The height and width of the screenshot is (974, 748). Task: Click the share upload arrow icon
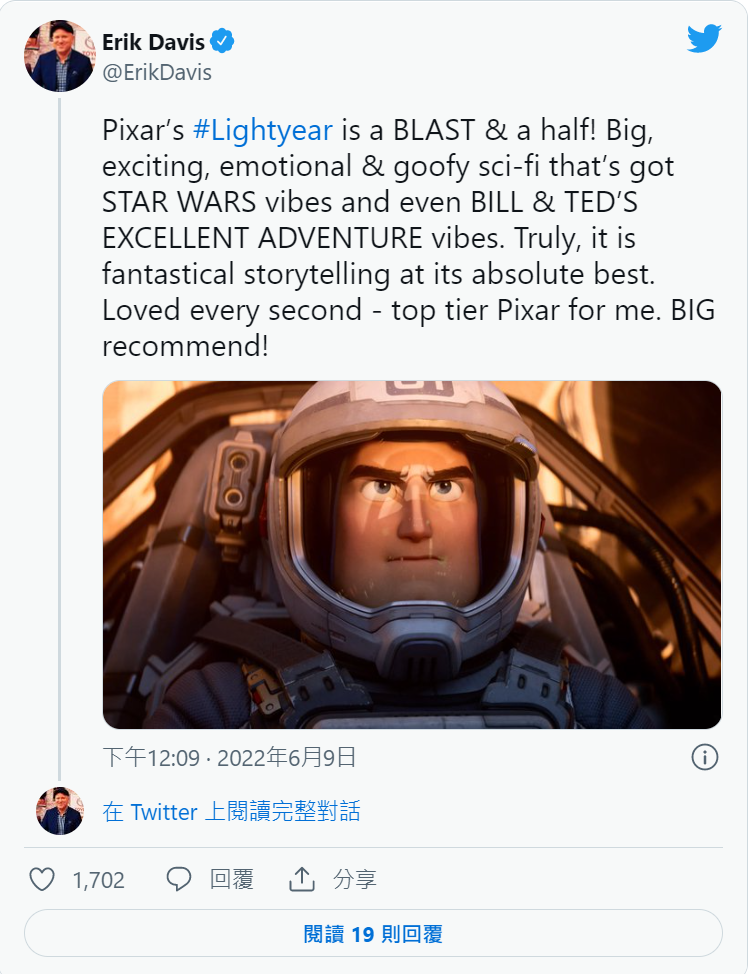coord(302,879)
